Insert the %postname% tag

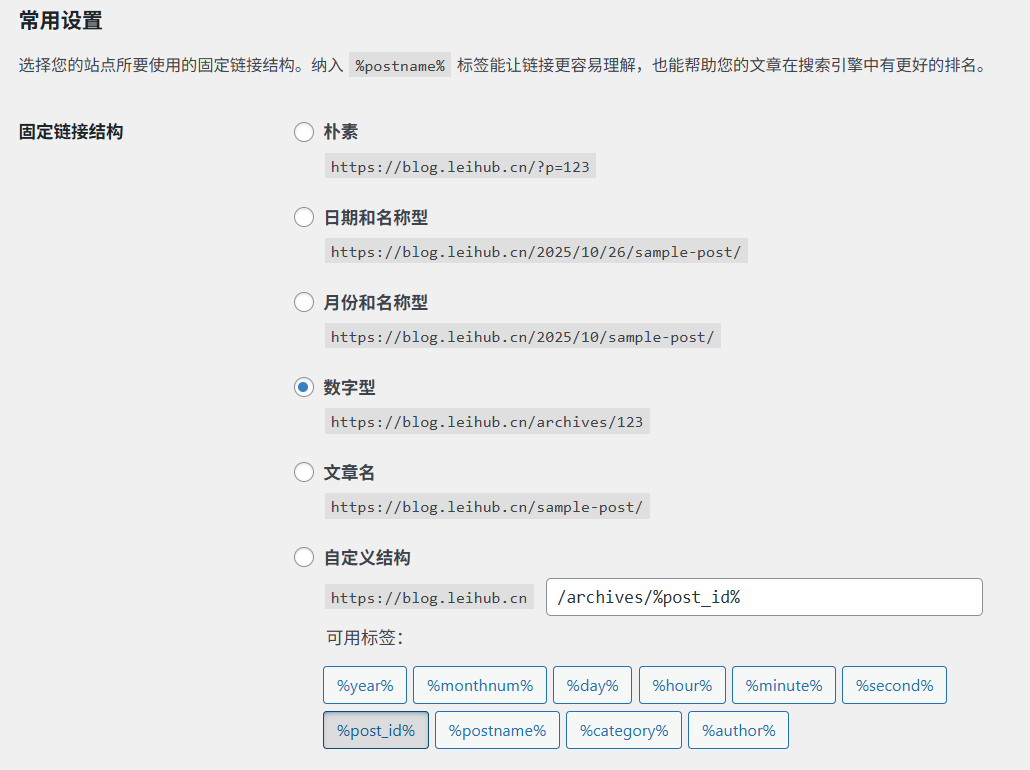(497, 730)
